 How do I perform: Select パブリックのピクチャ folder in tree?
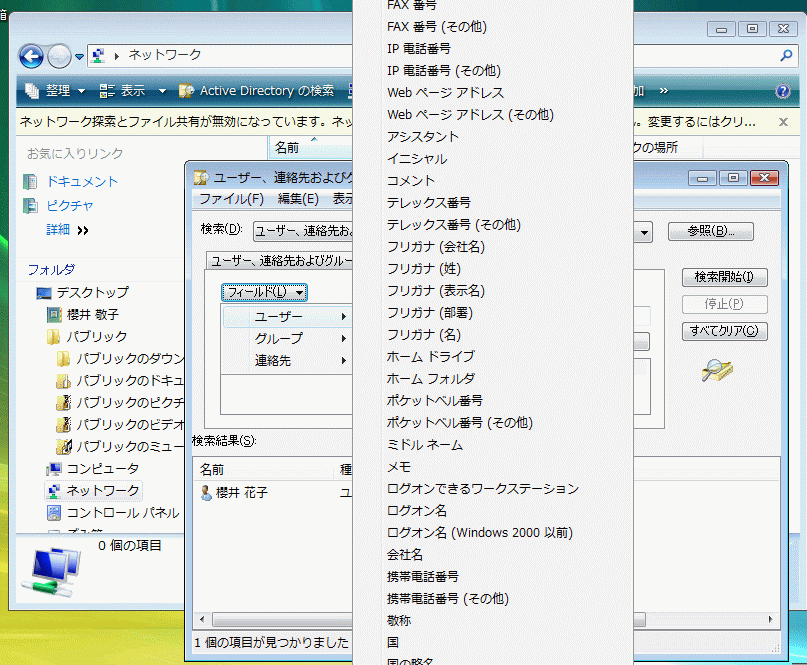pos(130,402)
